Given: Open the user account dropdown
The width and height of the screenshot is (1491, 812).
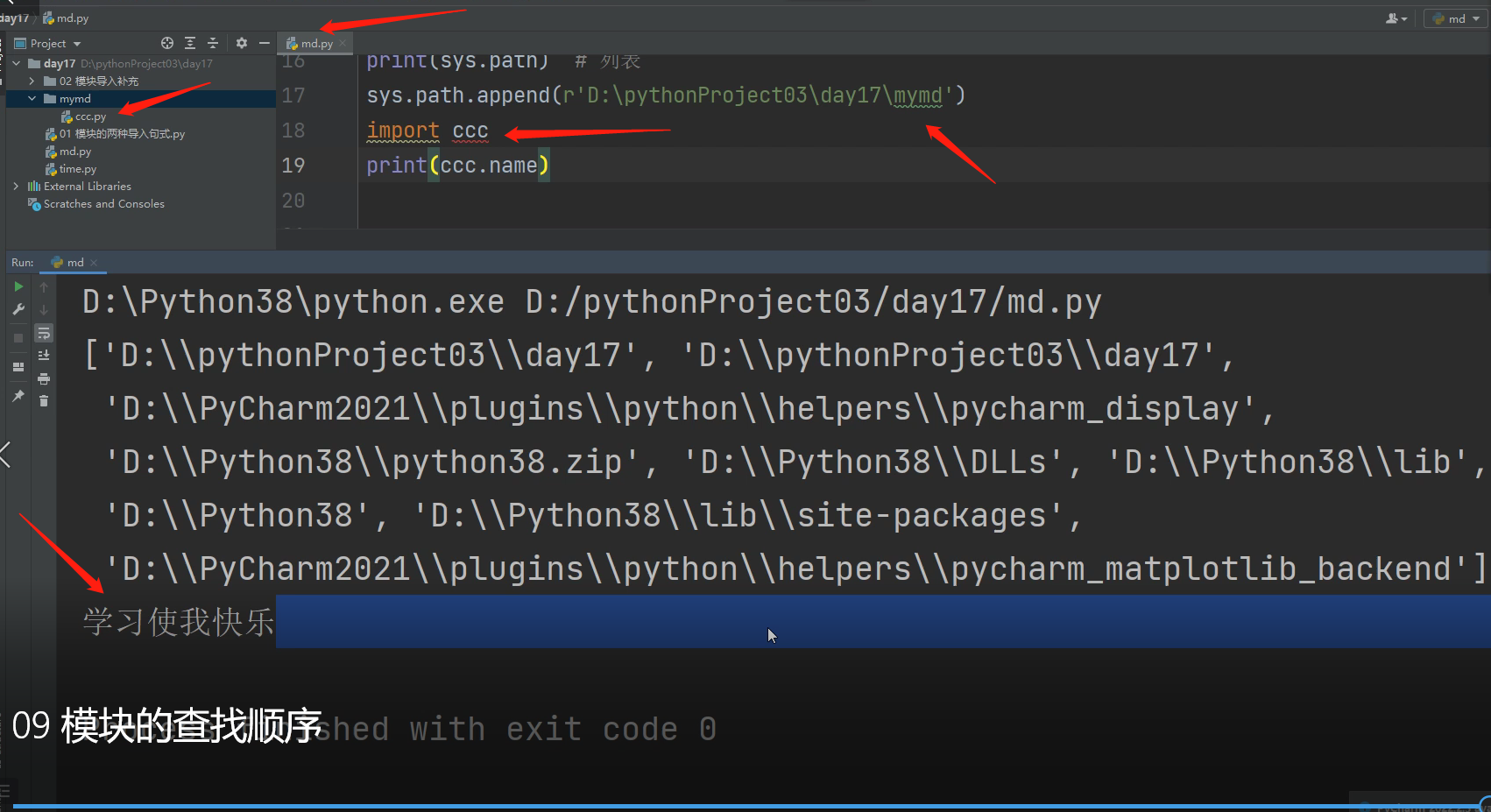Looking at the screenshot, I should pyautogui.click(x=1396, y=18).
